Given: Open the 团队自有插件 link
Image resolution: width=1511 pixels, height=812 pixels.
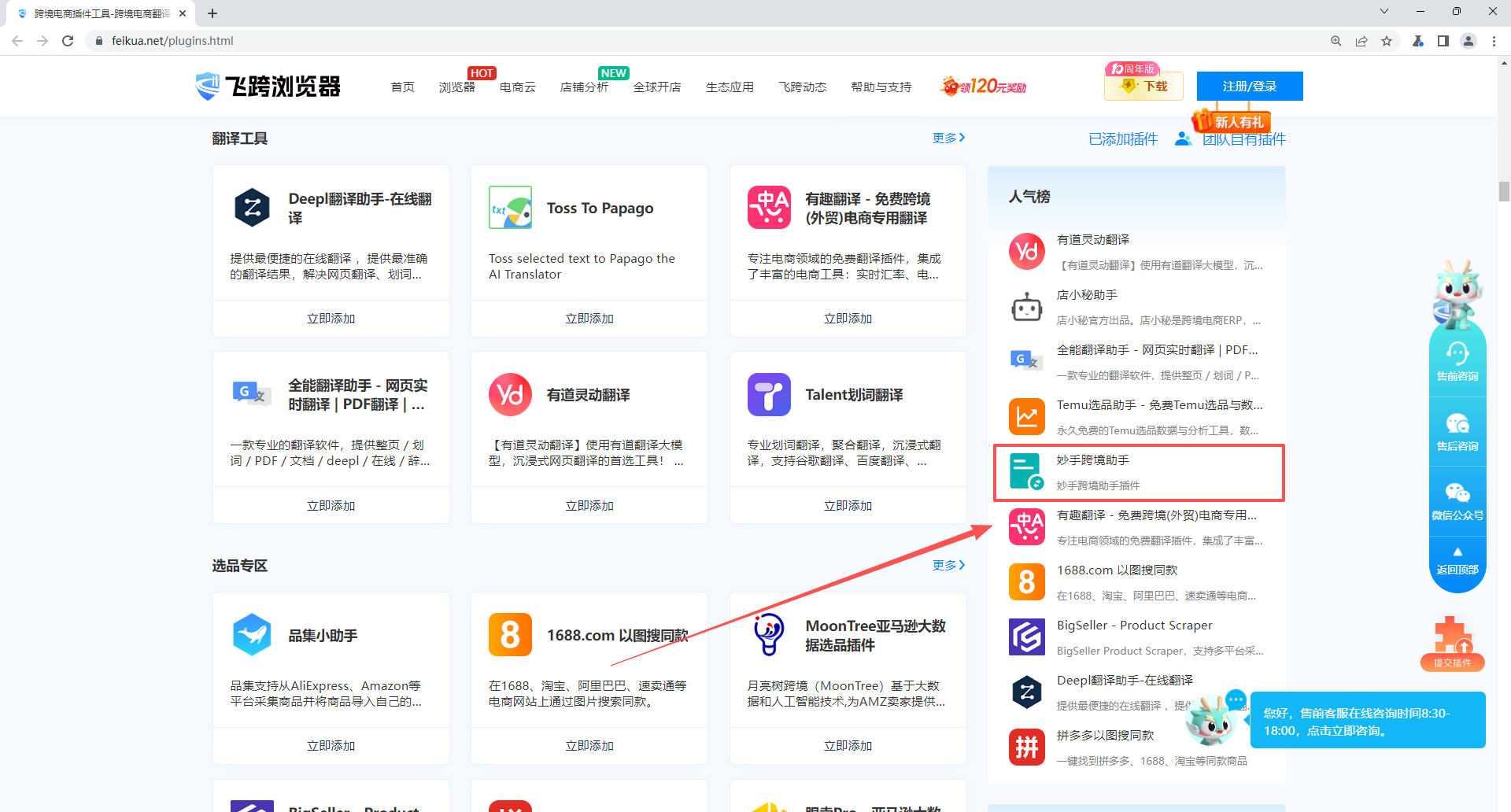Looking at the screenshot, I should [1243, 139].
